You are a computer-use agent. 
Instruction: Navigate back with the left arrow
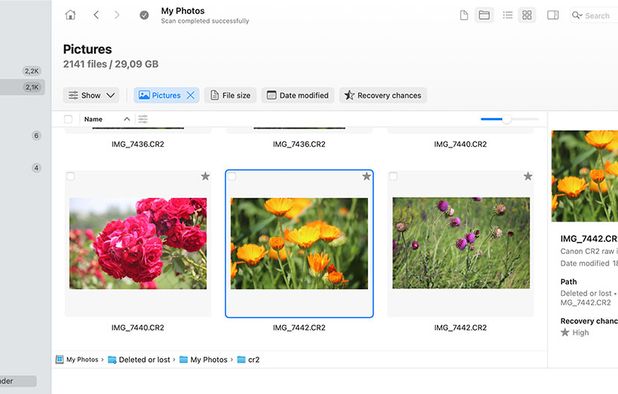click(x=96, y=15)
